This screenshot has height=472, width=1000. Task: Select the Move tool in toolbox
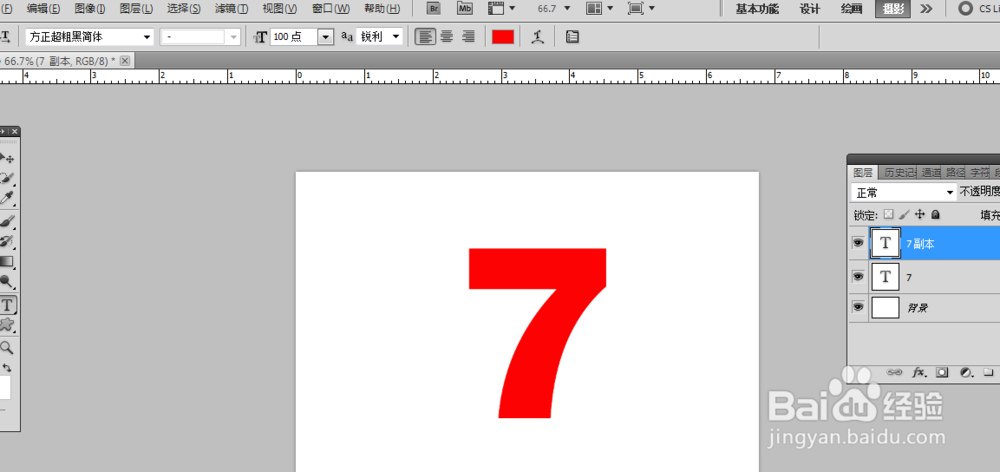[7, 158]
